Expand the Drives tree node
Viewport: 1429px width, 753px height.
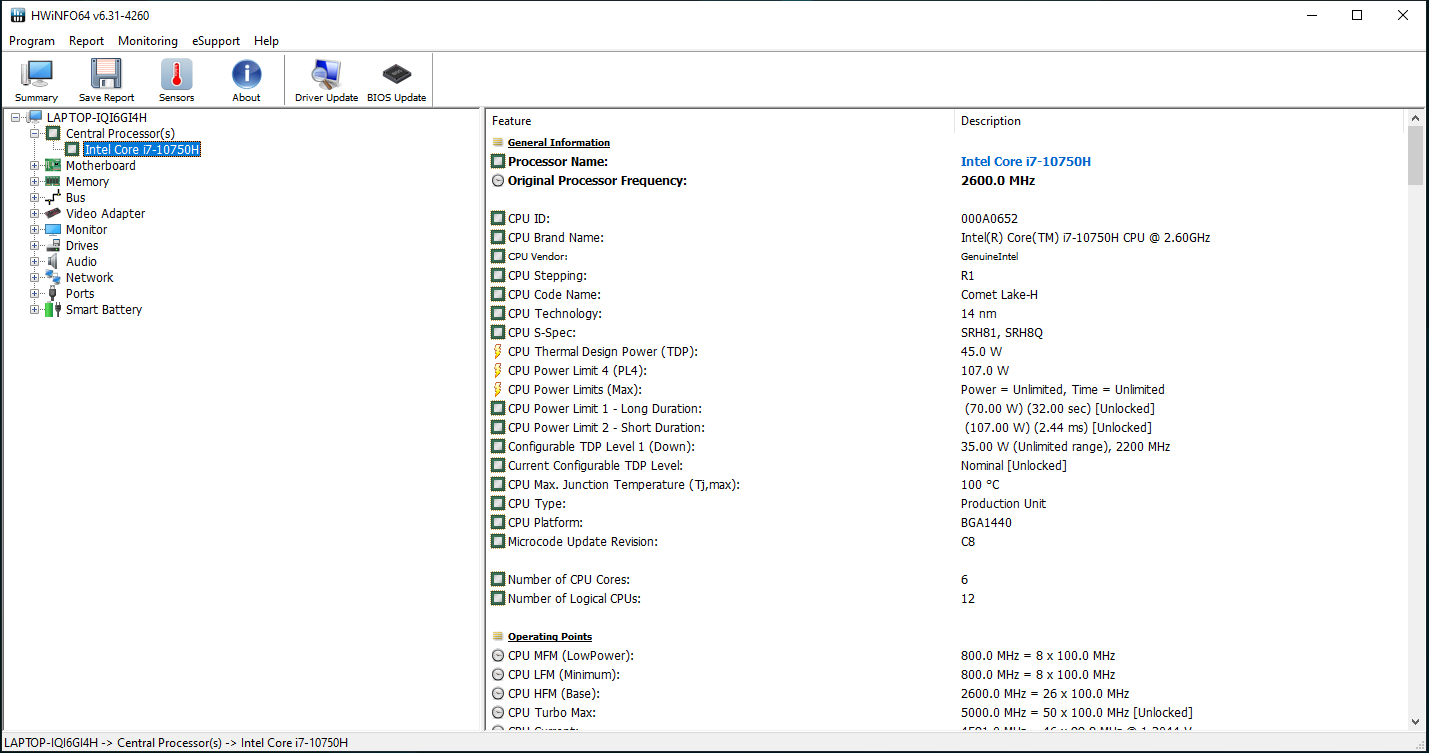34,246
